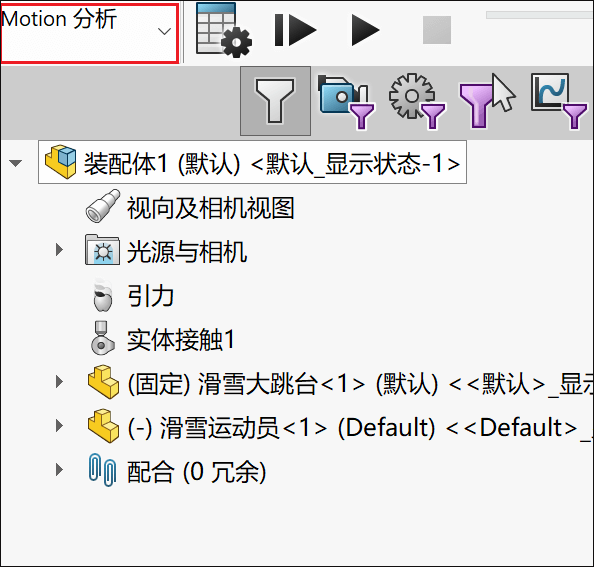Stop the motion study playback
Image resolution: width=594 pixels, height=567 pixels.
437,30
